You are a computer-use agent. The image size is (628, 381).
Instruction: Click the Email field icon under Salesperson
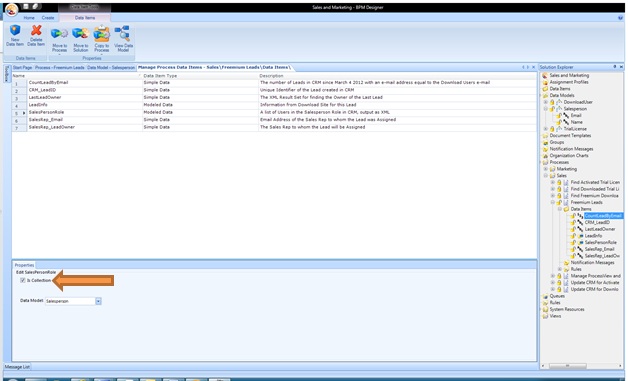click(566, 115)
